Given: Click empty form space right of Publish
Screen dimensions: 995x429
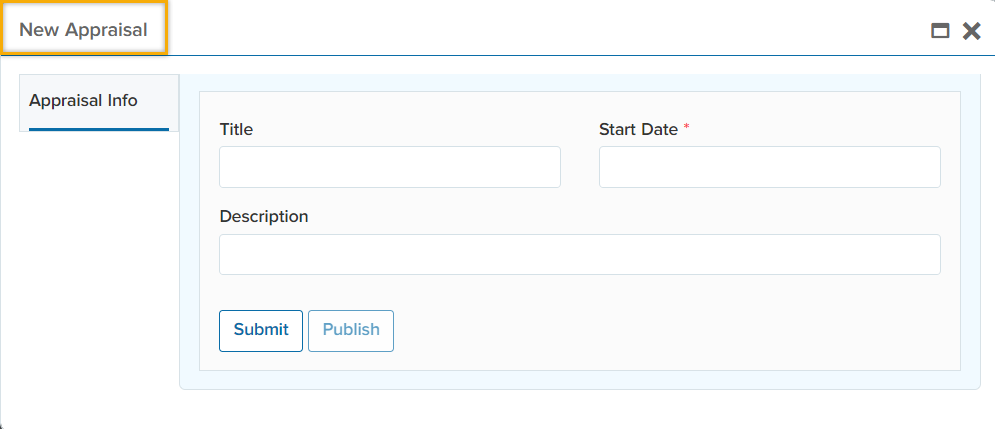Looking at the screenshot, I should coord(670,331).
